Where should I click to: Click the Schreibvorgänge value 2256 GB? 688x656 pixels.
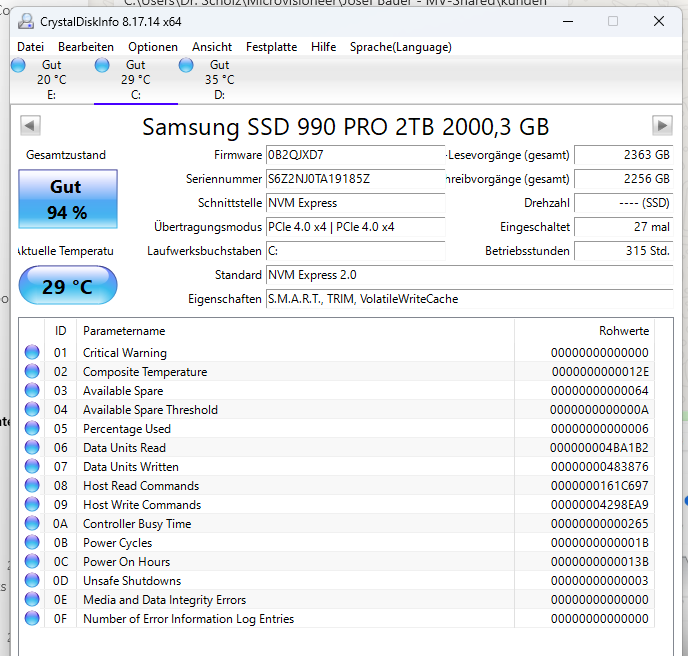pyautogui.click(x=624, y=179)
